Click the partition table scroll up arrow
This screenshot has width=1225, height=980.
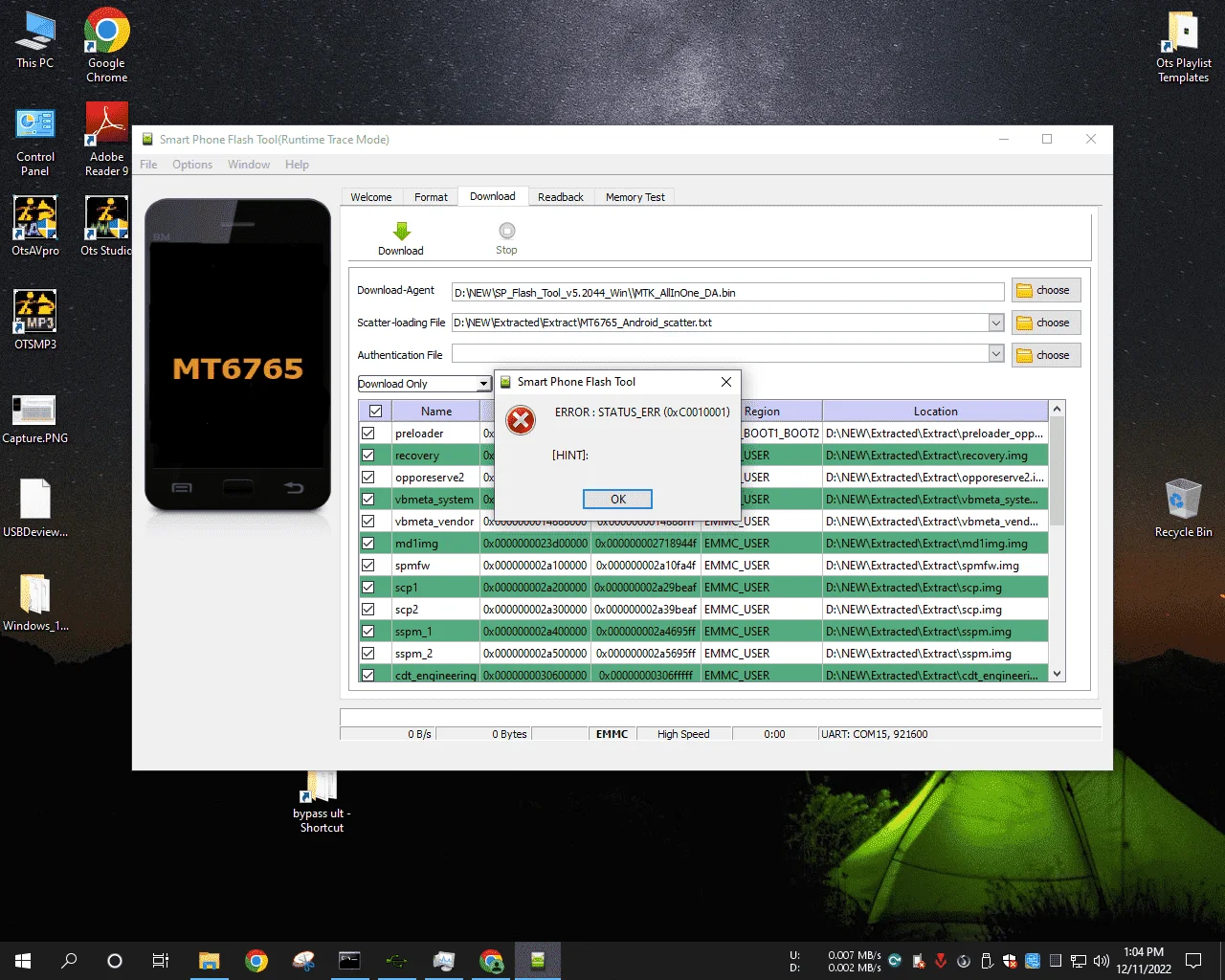[1058, 410]
